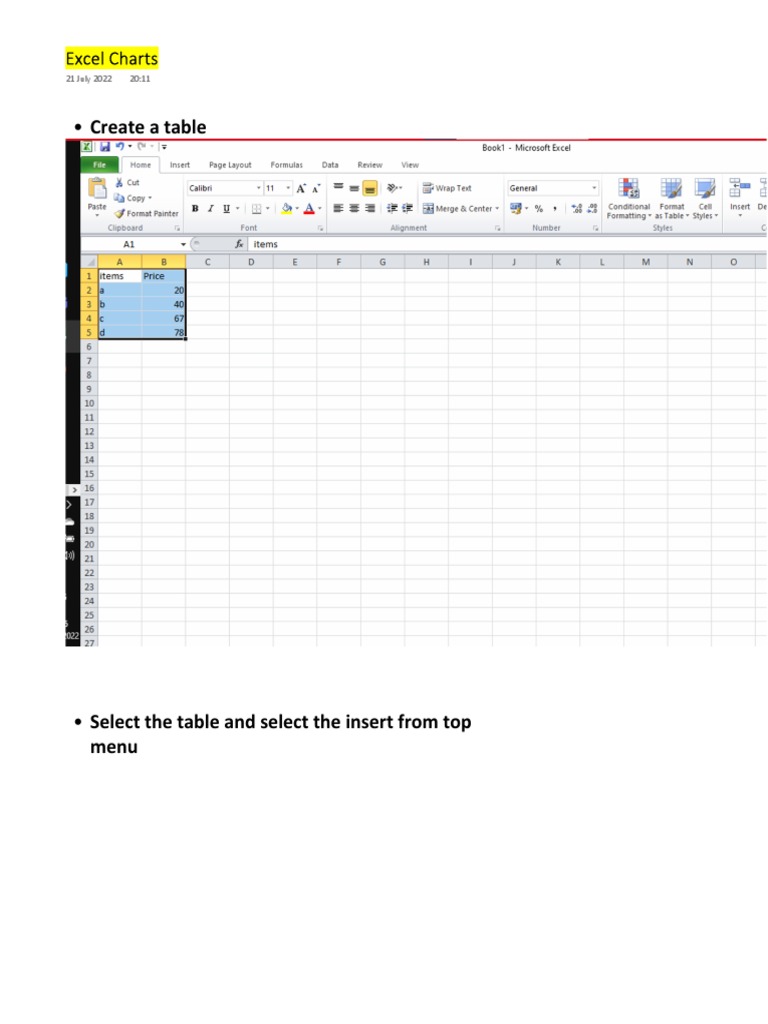Undo the last action in Quick Access Toolbar
The height and width of the screenshot is (1024, 768).
(x=120, y=147)
